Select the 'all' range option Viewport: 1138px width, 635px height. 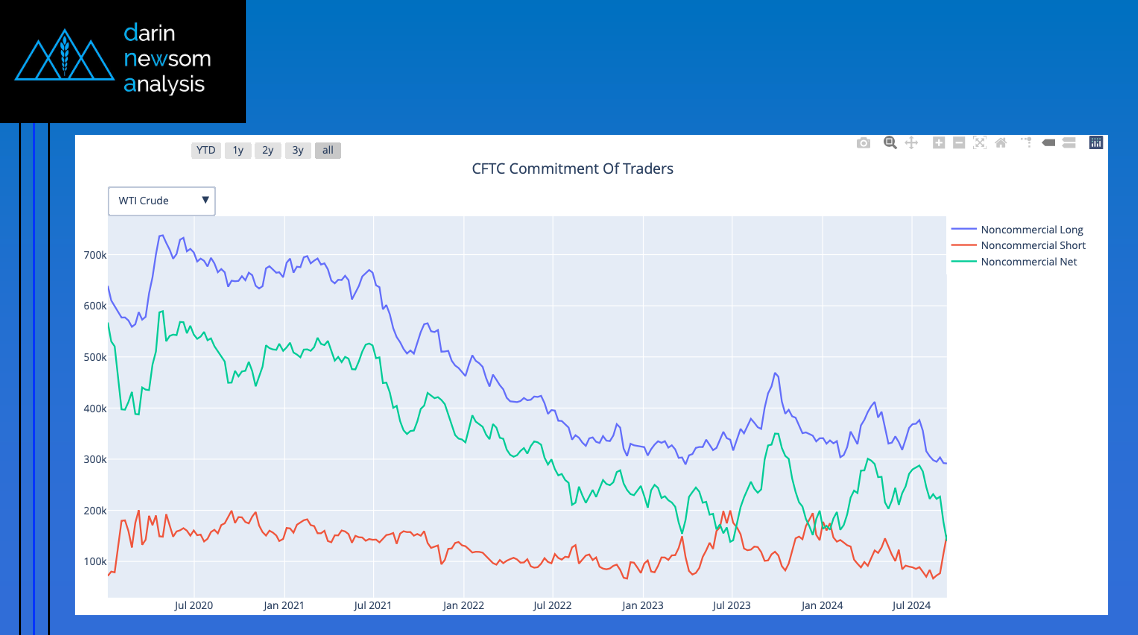click(x=327, y=151)
